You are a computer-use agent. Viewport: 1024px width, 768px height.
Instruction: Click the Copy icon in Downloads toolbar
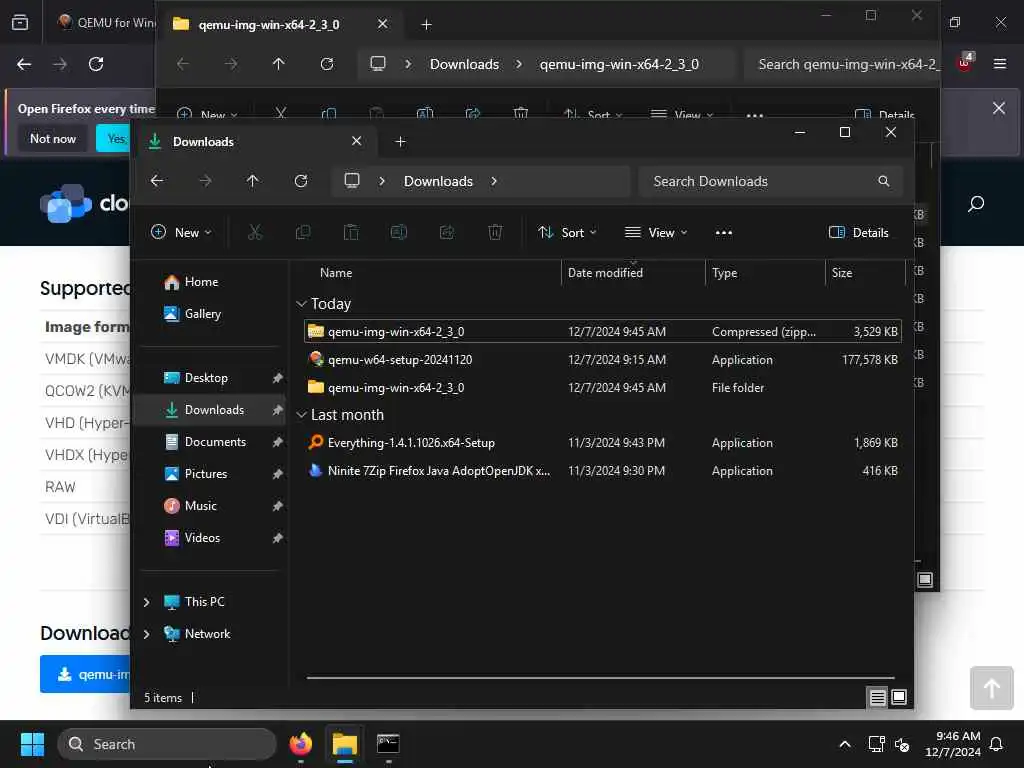point(303,232)
